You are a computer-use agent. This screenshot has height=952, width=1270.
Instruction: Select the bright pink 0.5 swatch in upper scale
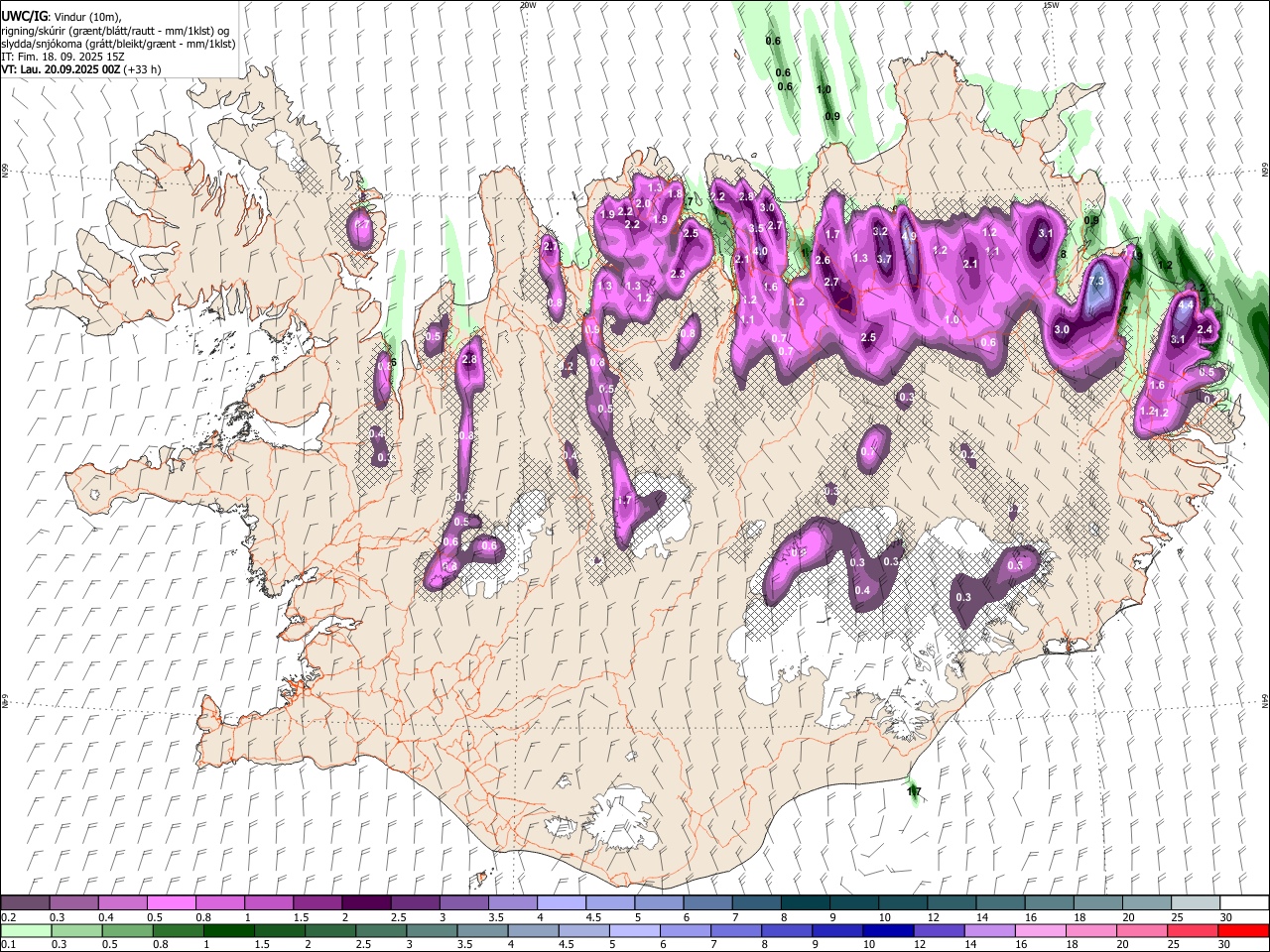click(x=171, y=902)
